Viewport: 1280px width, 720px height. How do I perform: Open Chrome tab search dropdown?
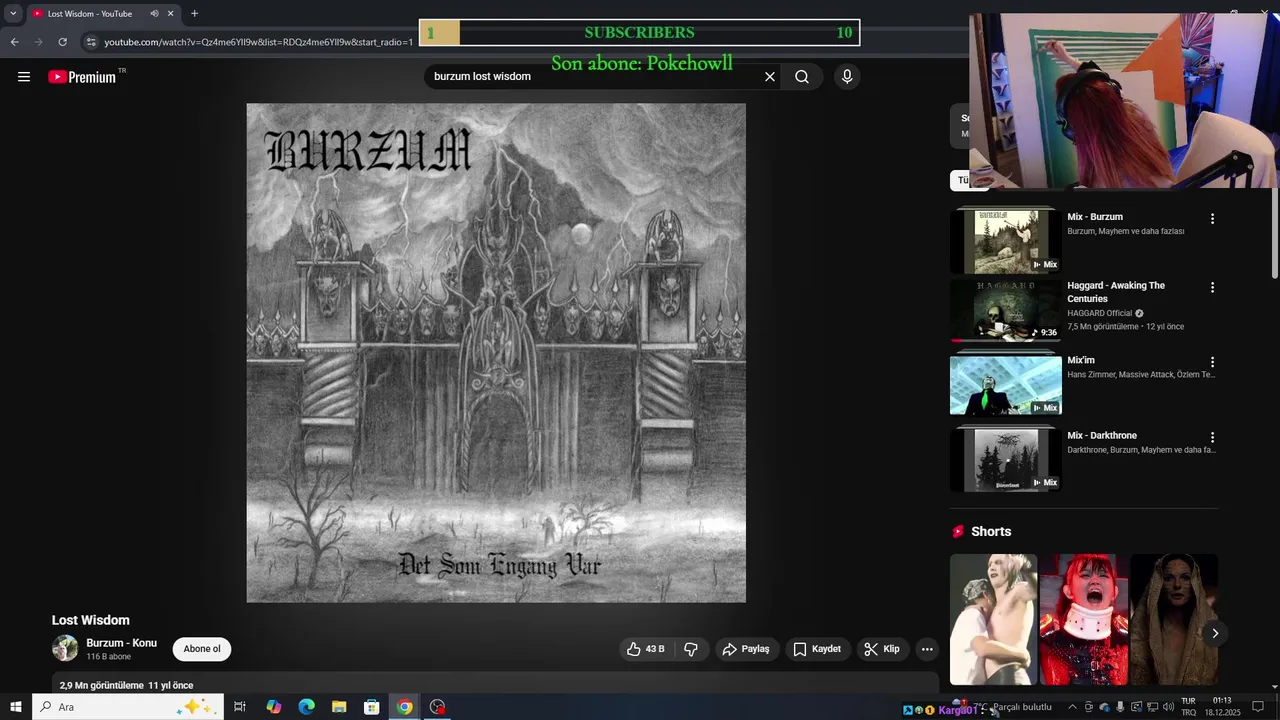point(13,14)
